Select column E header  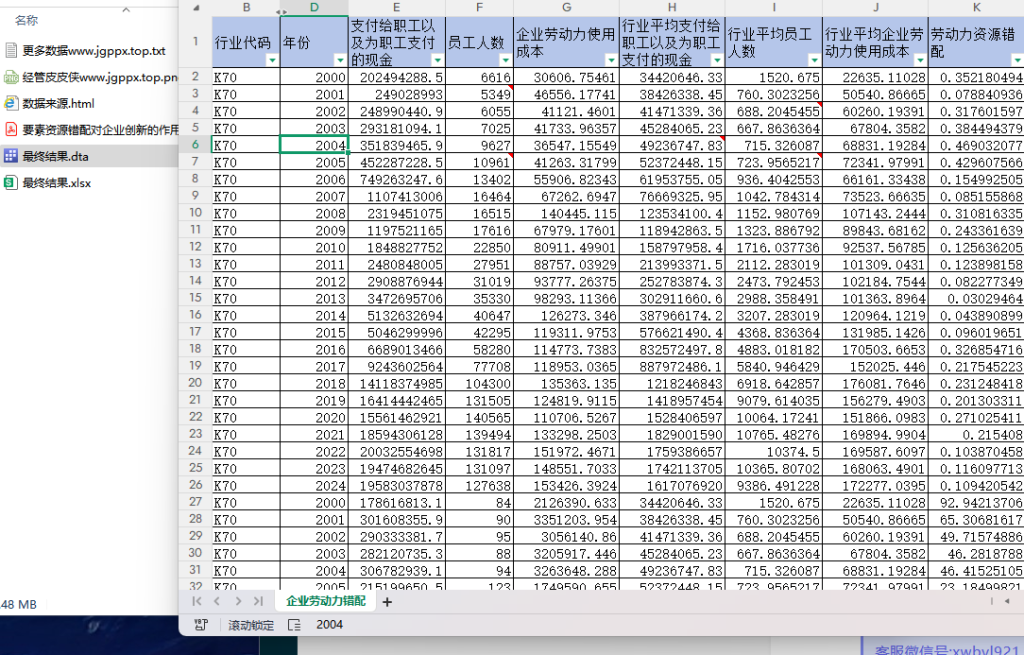[x=397, y=8]
